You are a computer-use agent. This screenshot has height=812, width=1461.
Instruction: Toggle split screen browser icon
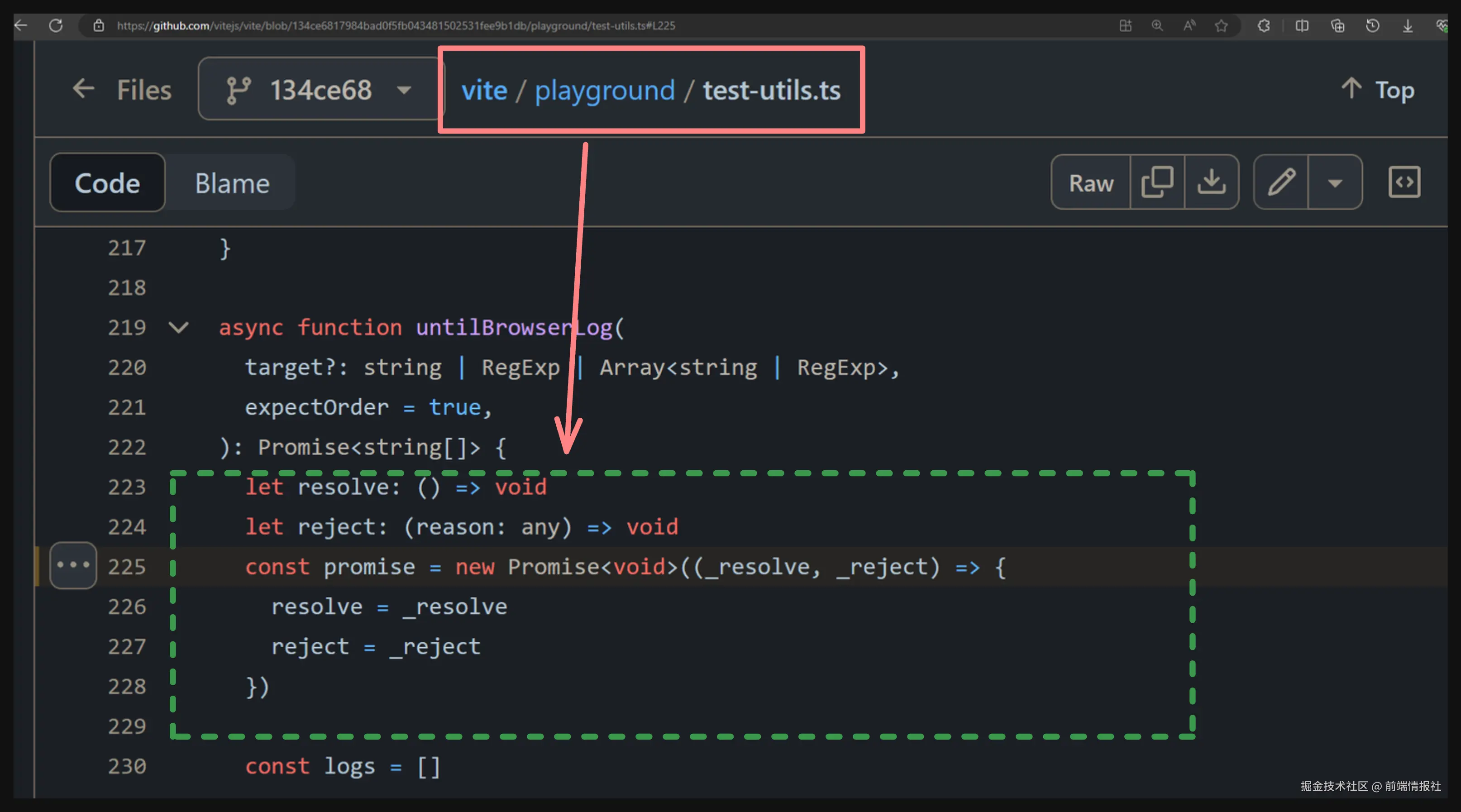click(1302, 25)
